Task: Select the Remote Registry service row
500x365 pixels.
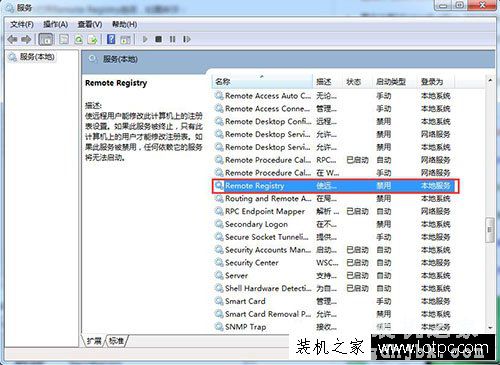Action: pos(335,186)
